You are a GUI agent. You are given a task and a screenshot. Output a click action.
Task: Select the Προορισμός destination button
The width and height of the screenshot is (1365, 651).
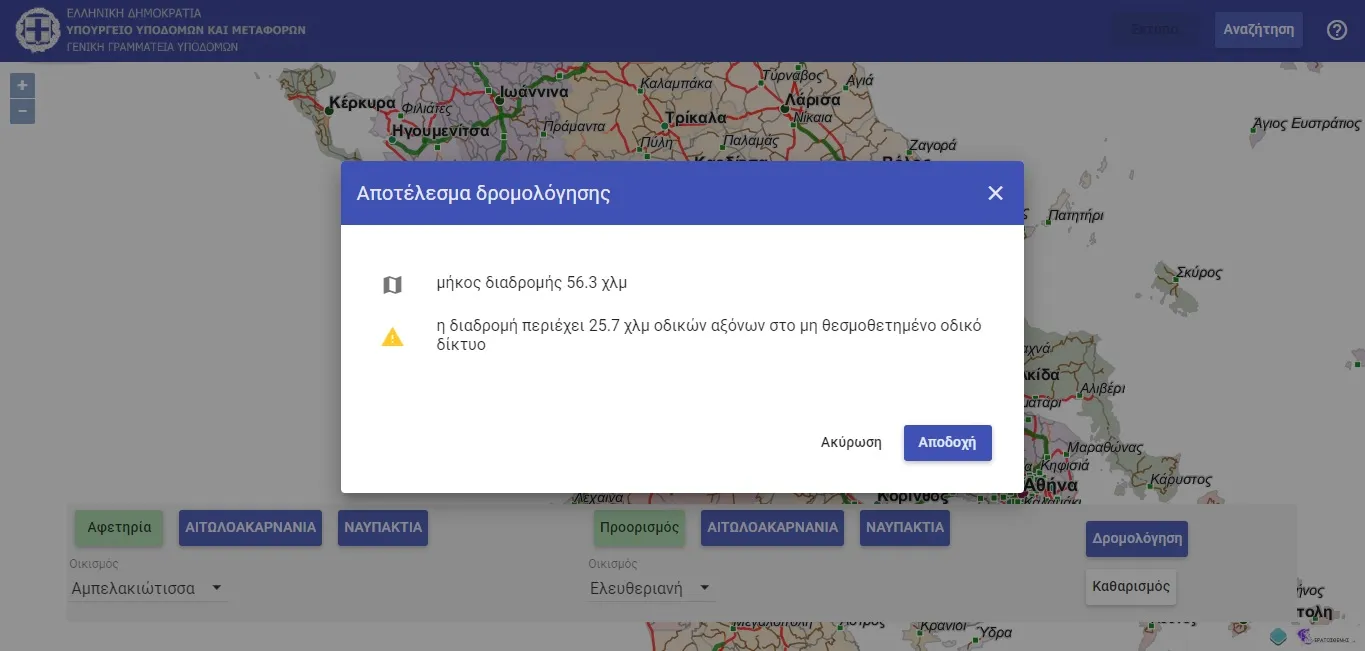coord(639,528)
